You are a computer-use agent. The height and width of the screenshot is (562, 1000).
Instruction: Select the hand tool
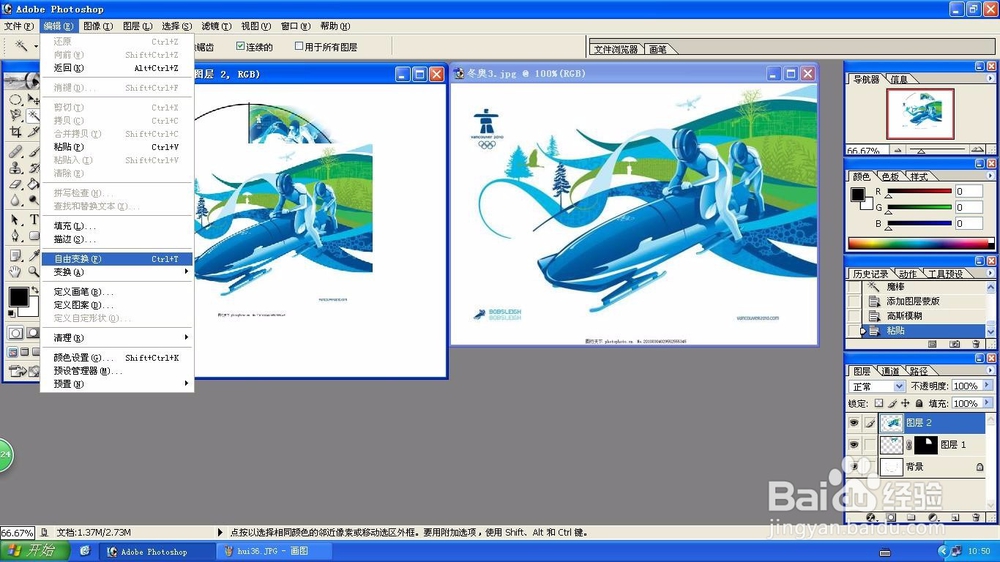click(x=15, y=272)
